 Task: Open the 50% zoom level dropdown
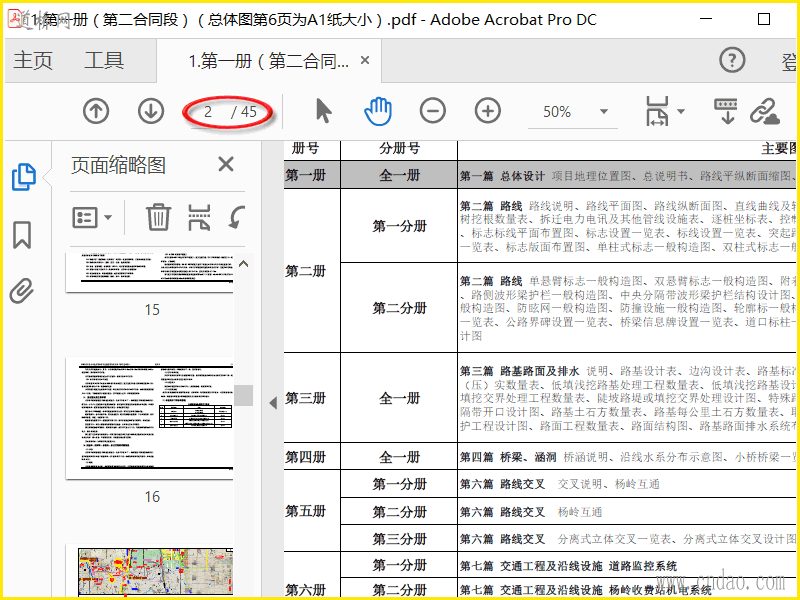coord(604,112)
